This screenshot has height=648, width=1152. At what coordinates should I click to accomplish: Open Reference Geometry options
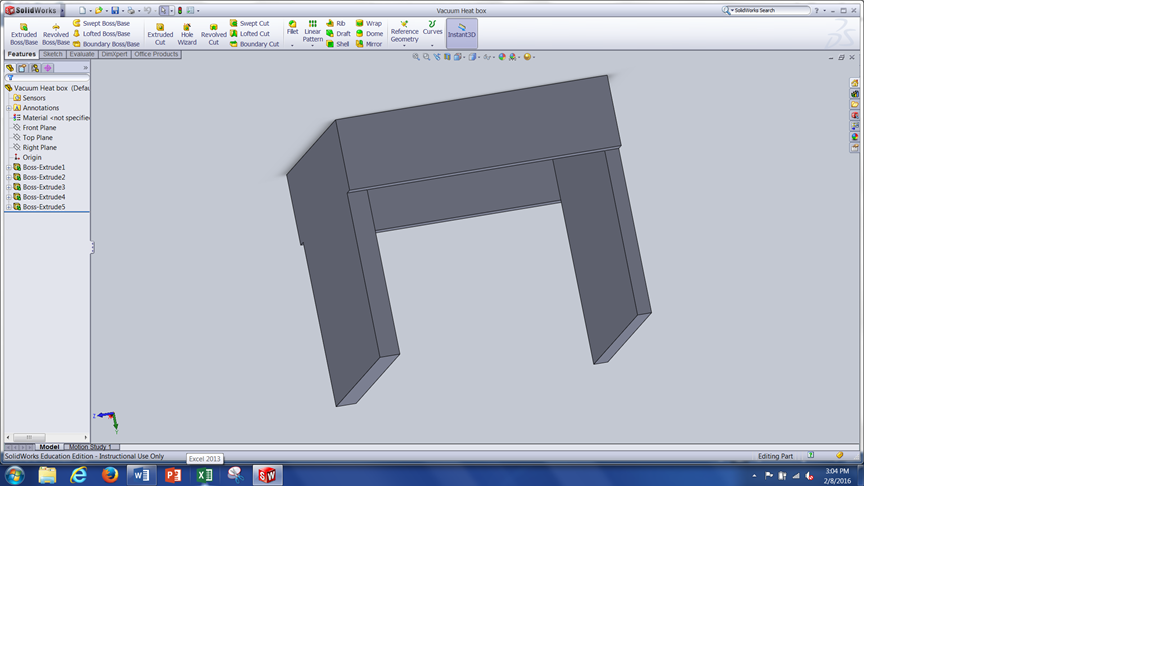pyautogui.click(x=404, y=32)
